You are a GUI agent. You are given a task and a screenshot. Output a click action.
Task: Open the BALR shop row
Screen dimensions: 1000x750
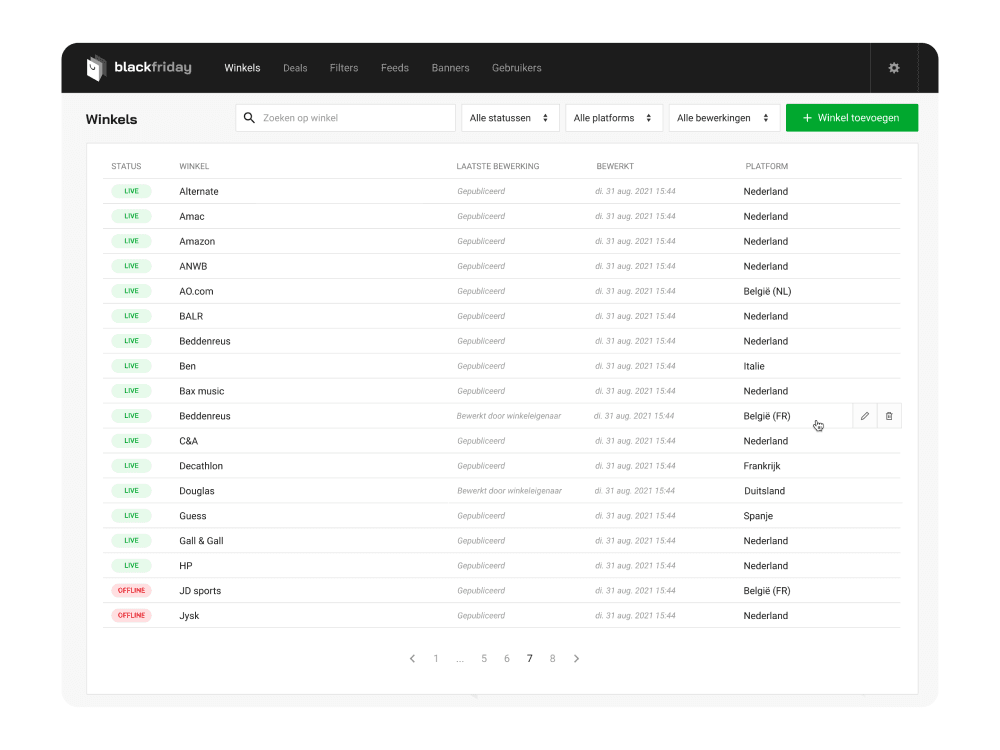tap(502, 316)
